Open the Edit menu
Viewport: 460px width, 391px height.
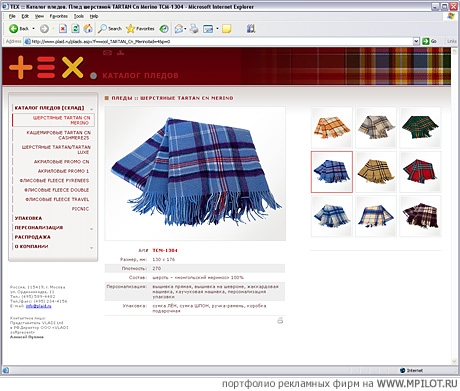[25, 16]
